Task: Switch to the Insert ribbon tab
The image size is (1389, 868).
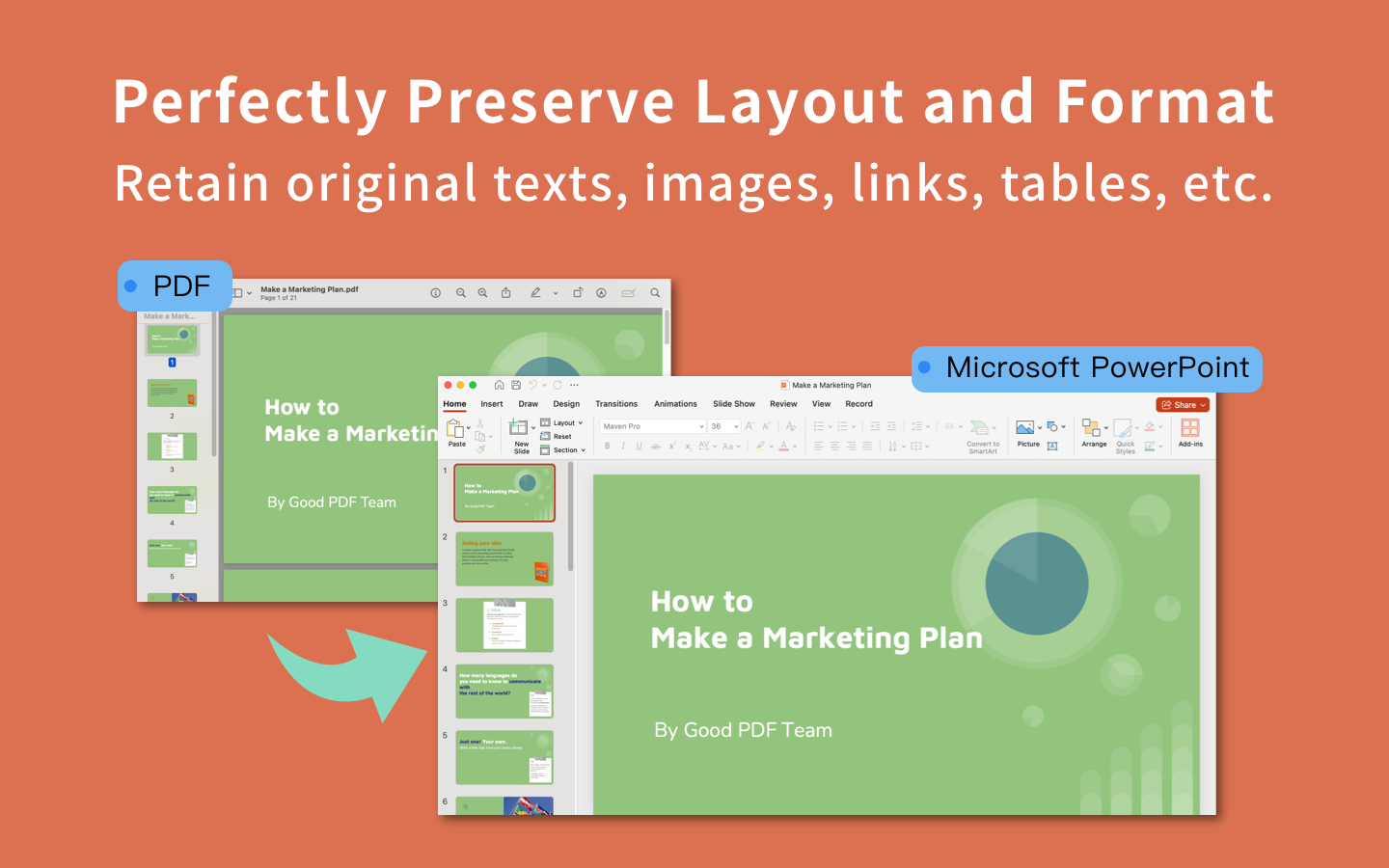Action: [x=492, y=404]
